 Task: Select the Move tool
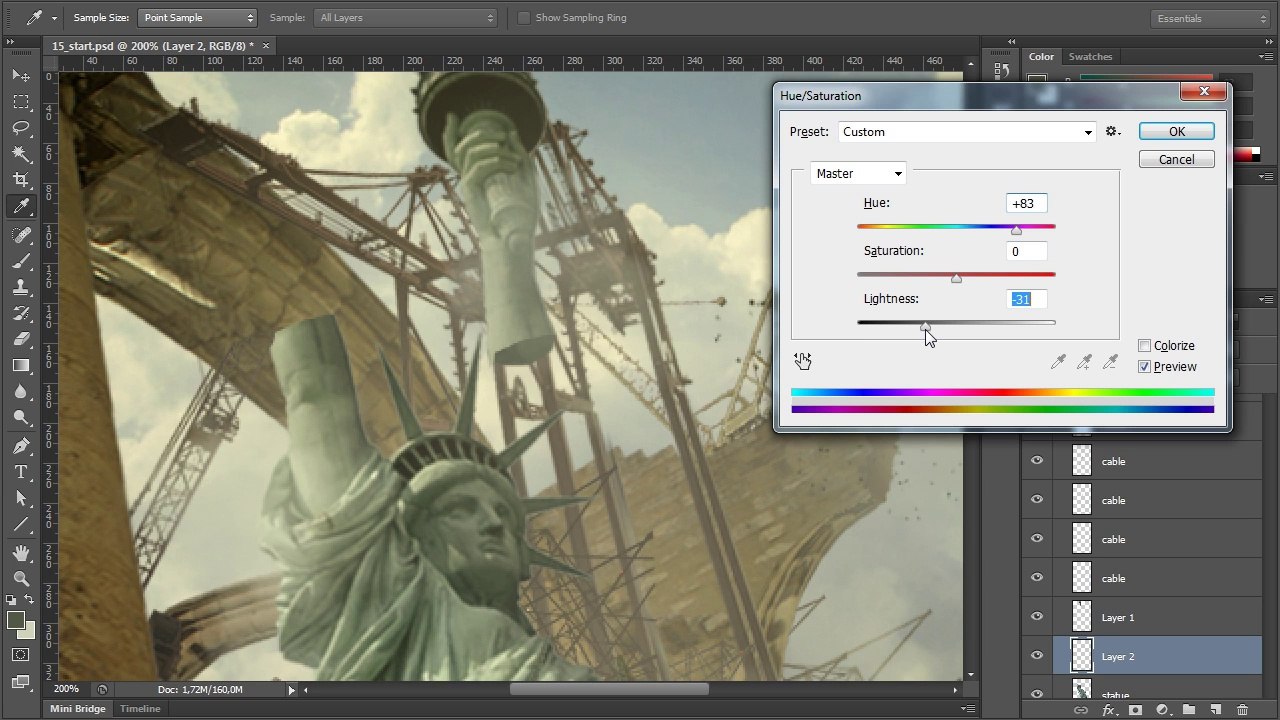click(21, 76)
